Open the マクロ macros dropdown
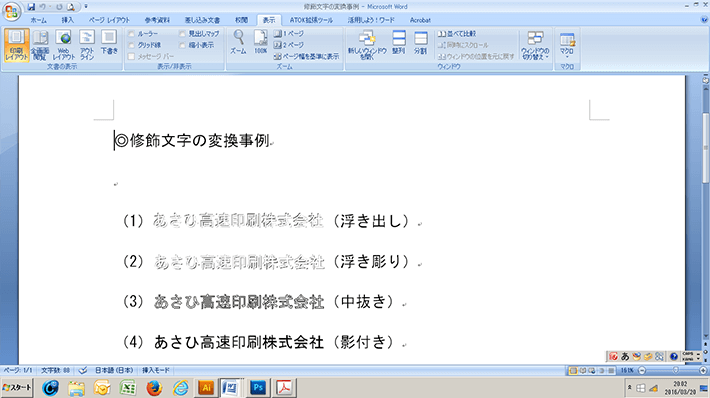The height and width of the screenshot is (398, 710). coord(567,45)
